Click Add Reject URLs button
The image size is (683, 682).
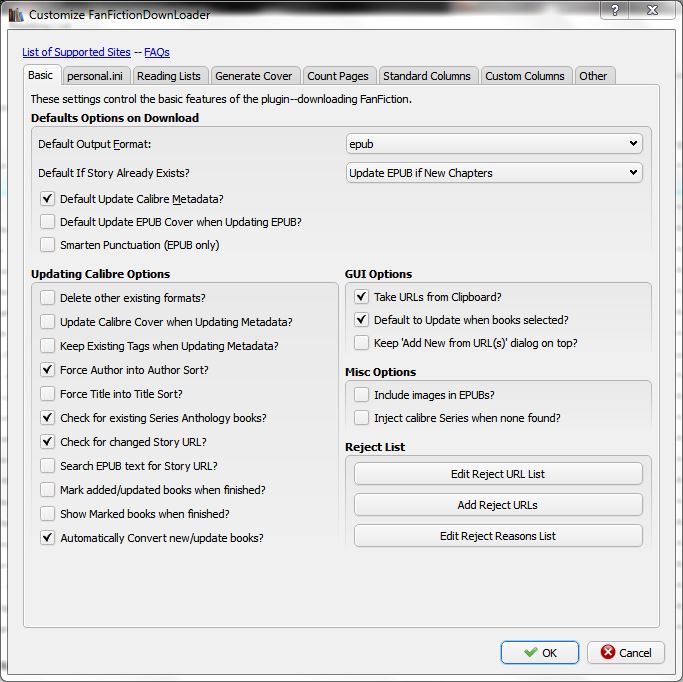498,505
